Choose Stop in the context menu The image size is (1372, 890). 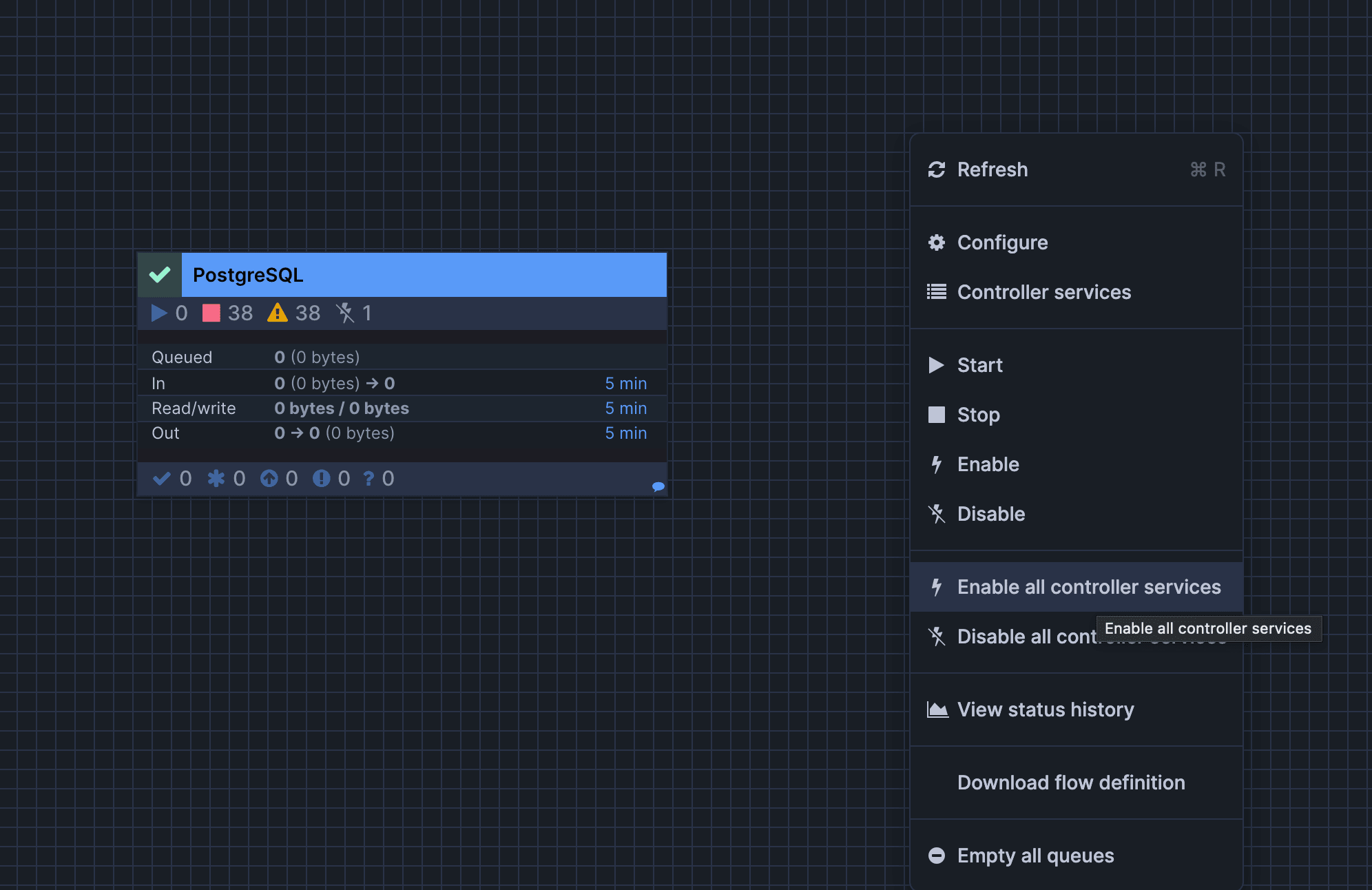pos(1077,415)
